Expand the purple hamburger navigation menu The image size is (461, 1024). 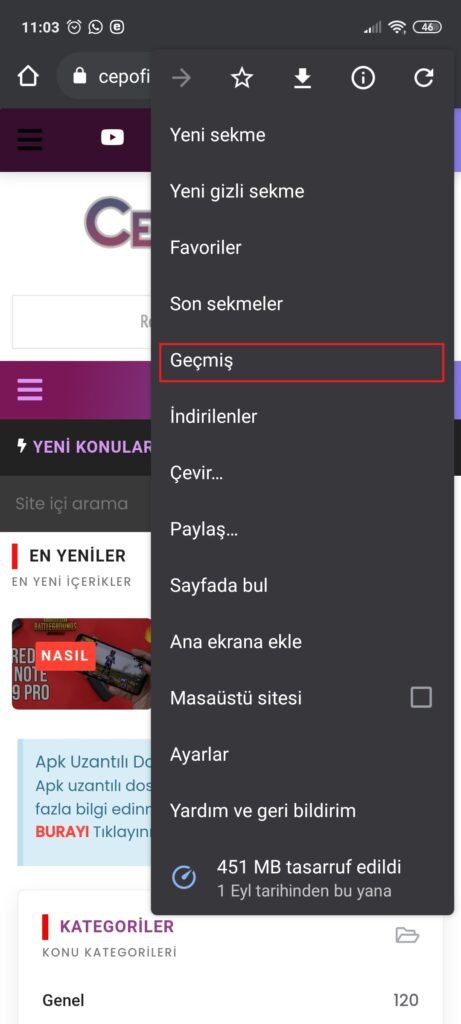(30, 389)
